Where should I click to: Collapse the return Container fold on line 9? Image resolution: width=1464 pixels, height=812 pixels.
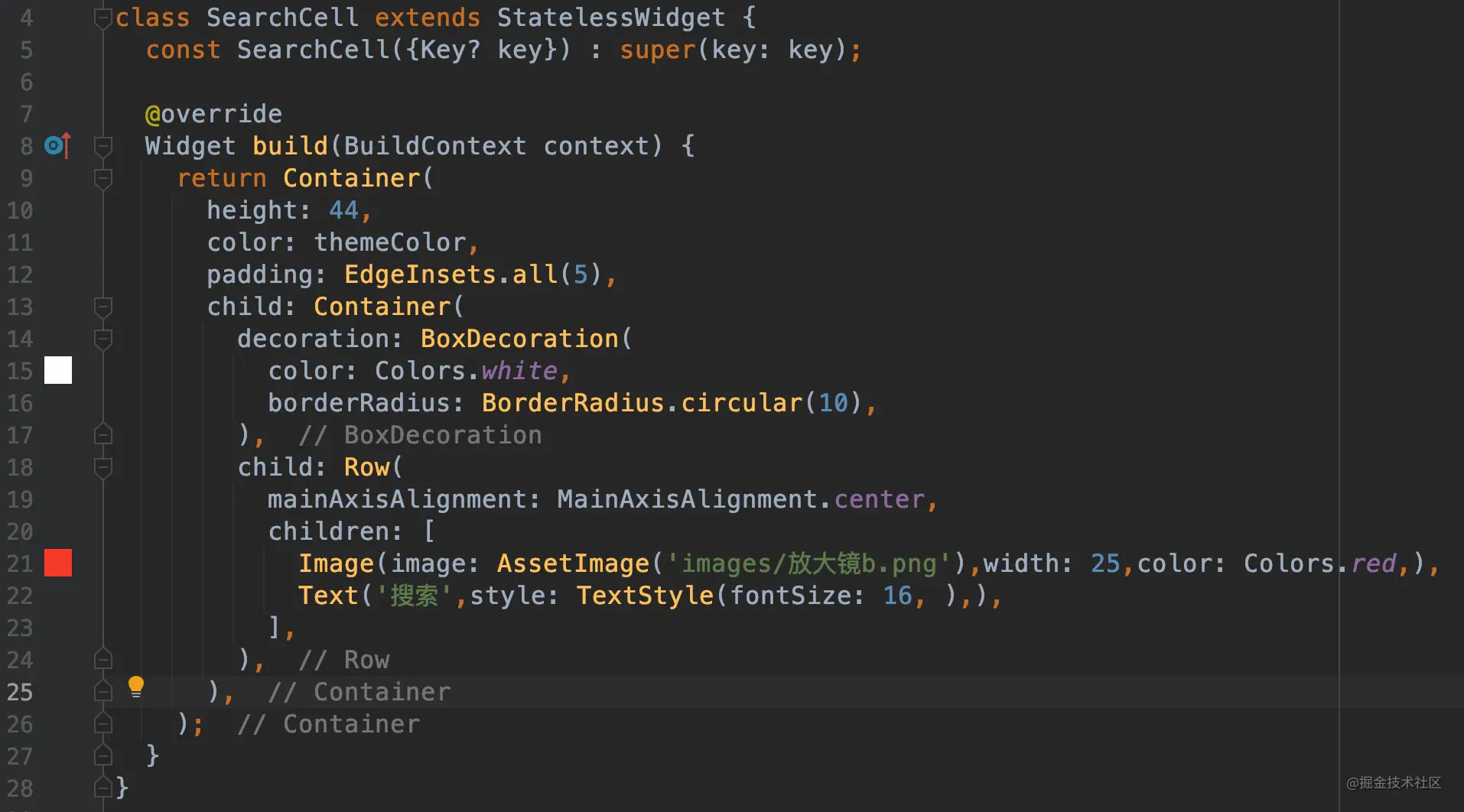click(x=103, y=178)
